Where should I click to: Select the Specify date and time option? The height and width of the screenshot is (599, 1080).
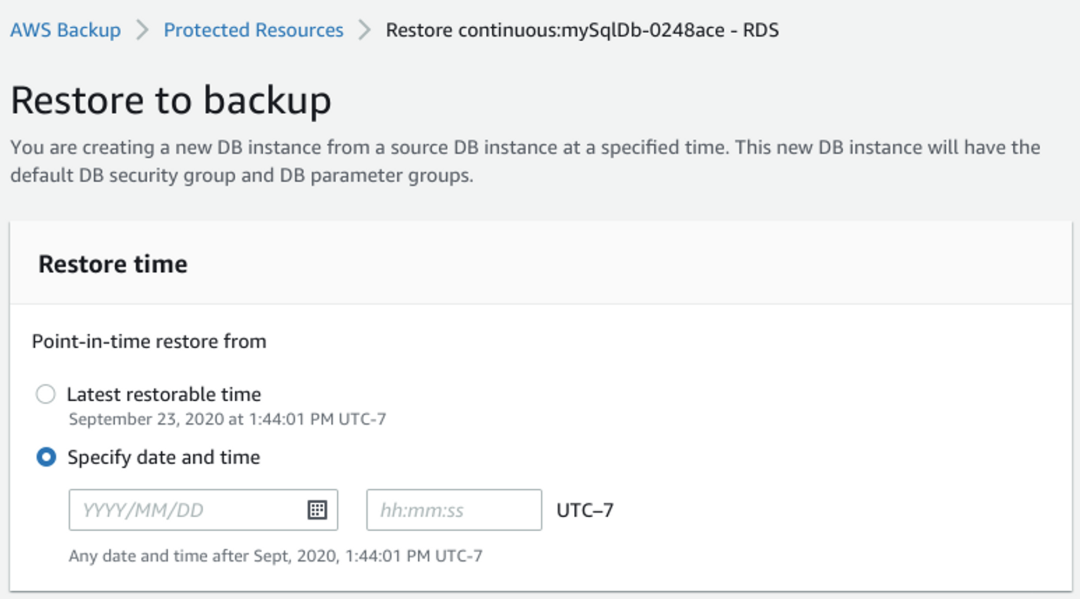point(46,457)
